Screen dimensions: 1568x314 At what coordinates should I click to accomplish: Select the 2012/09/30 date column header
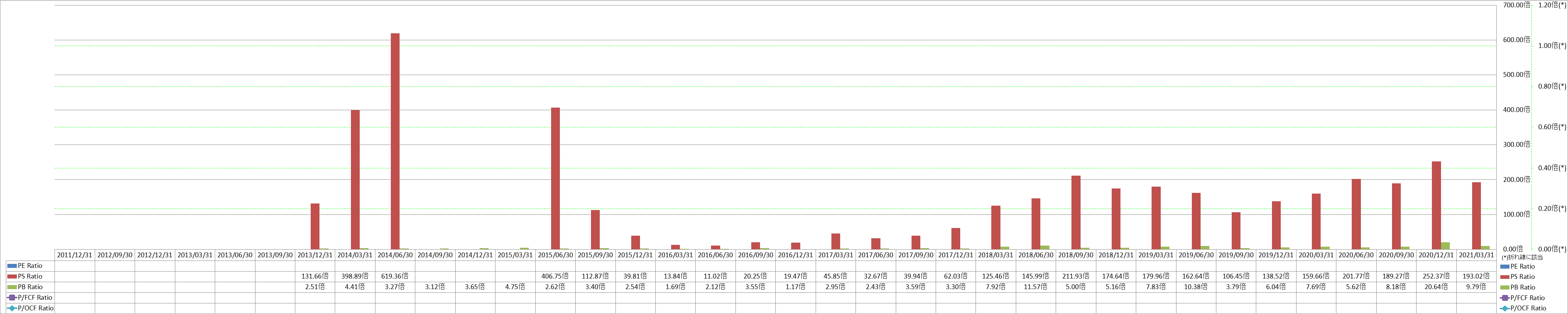115,255
